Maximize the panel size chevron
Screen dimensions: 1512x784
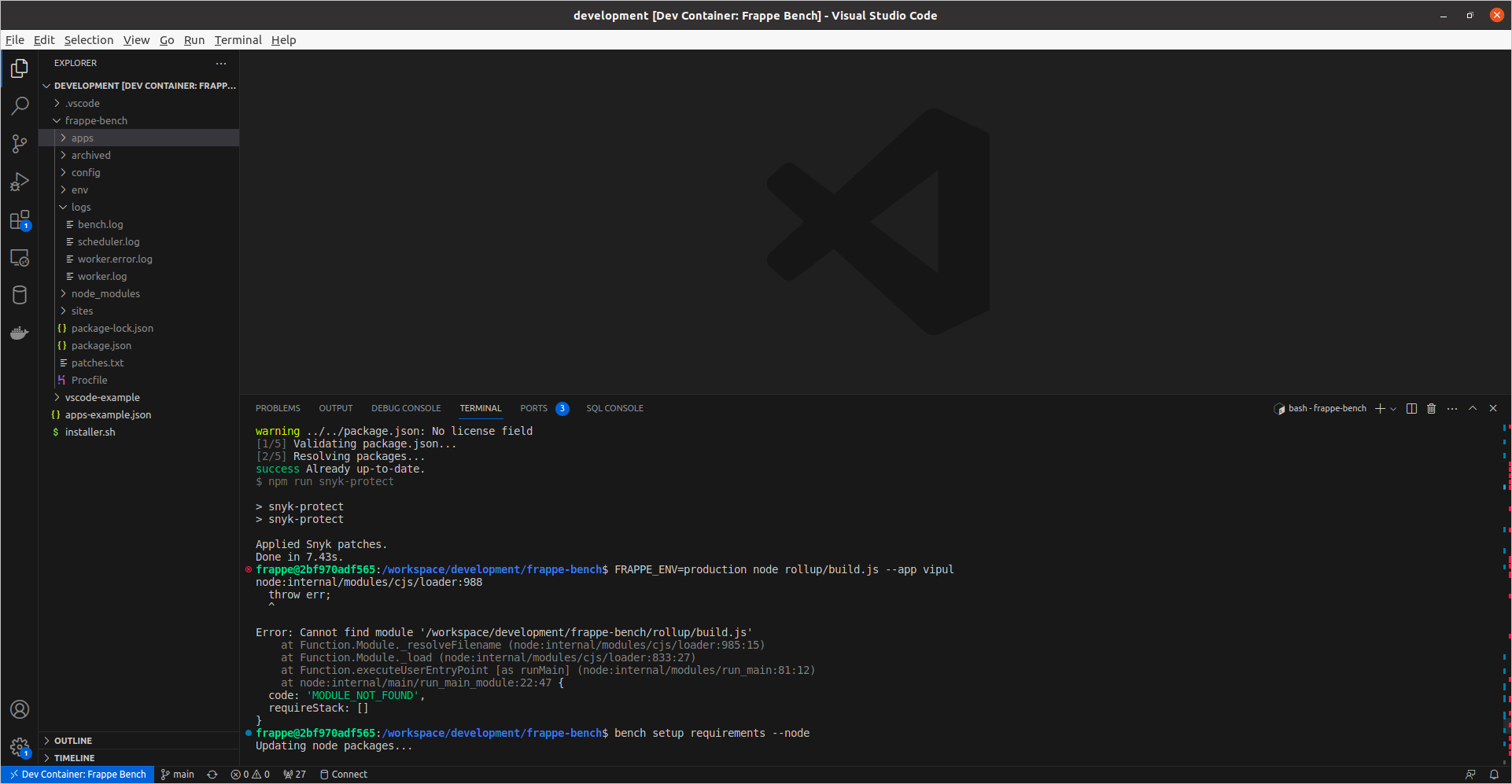click(x=1473, y=408)
